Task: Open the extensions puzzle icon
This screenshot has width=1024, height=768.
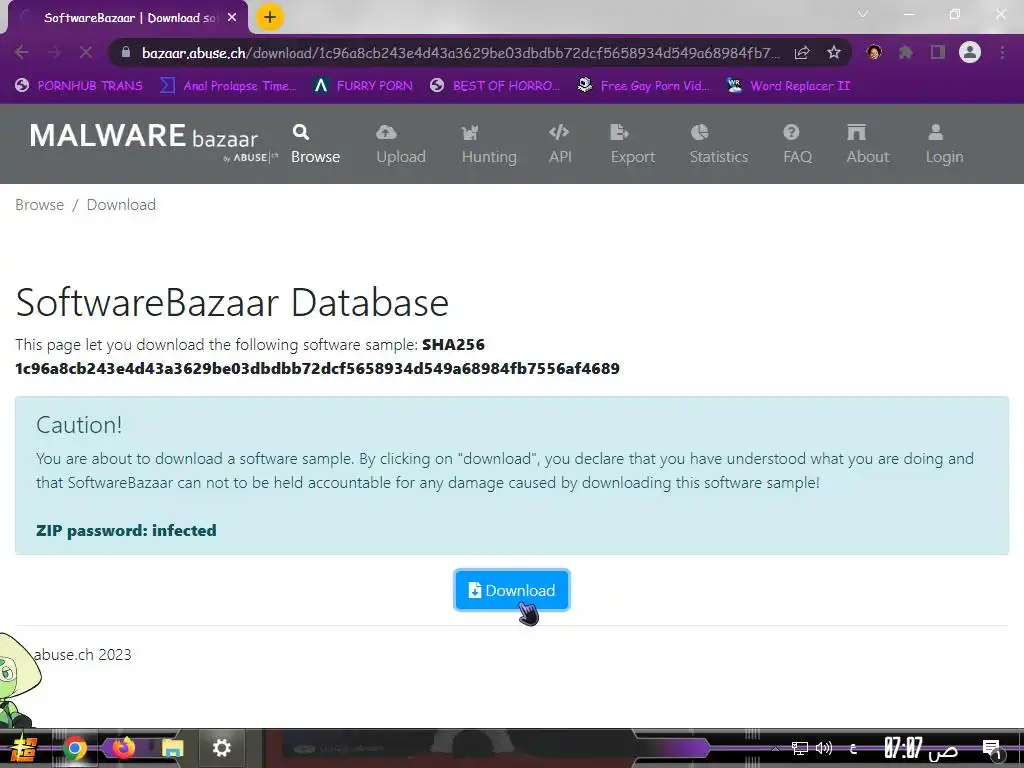Action: (905, 52)
